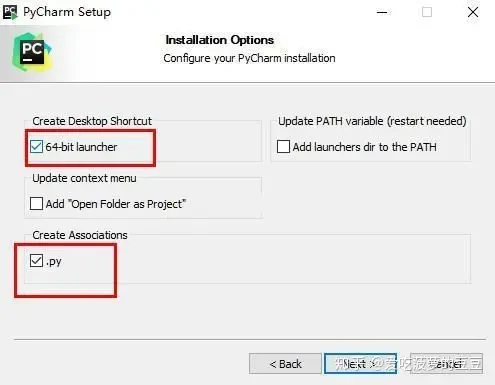
Task: Minimize the PyCharm Setup window
Action: point(382,12)
